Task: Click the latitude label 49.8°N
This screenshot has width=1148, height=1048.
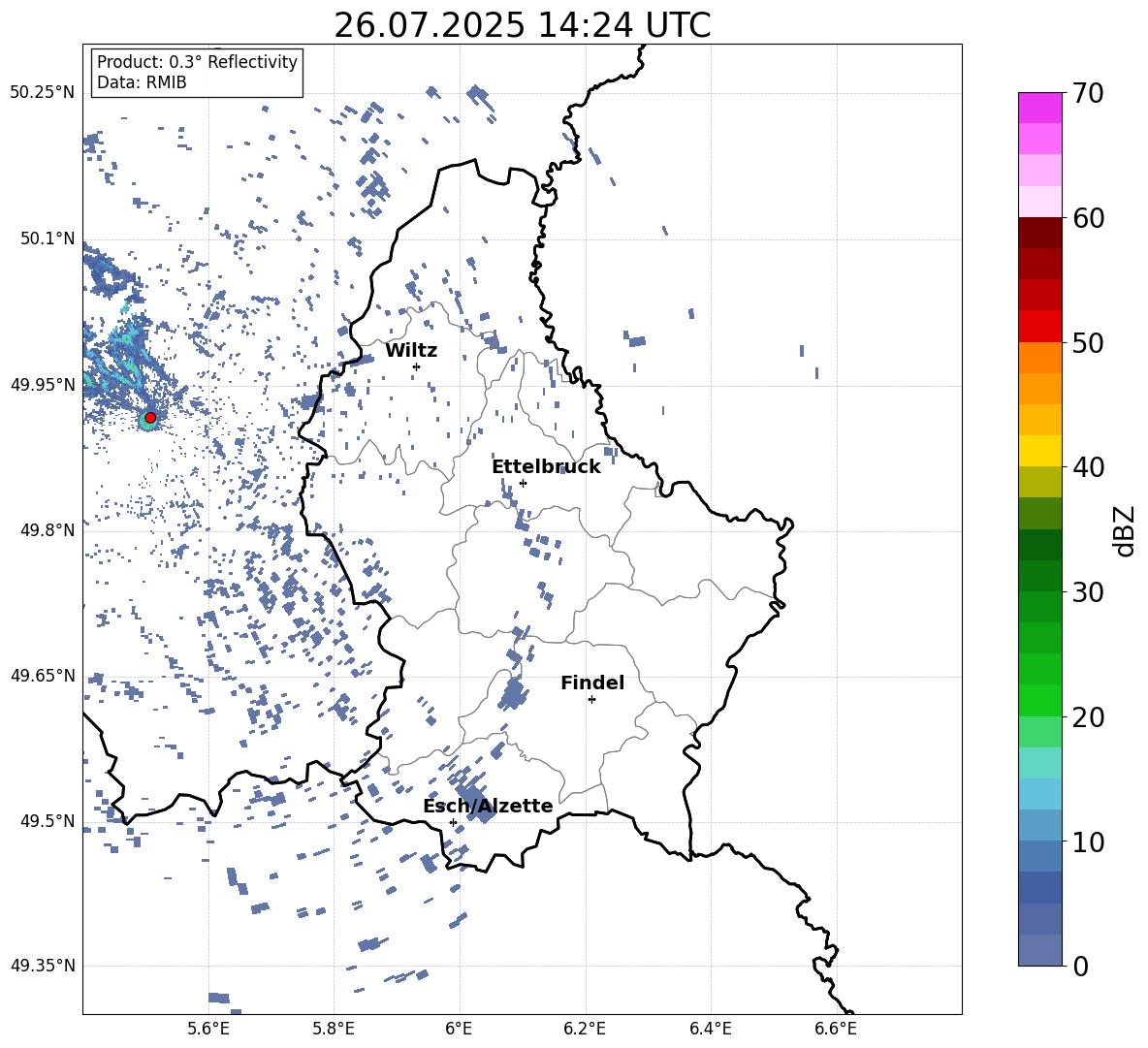Action: coord(48,530)
